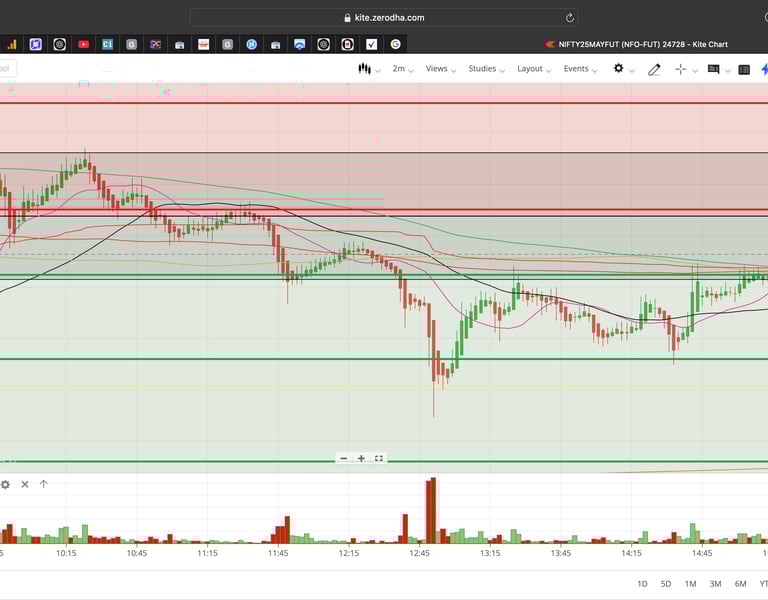Open chart settings gear in toolbar
Image resolution: width=768 pixels, height=600 pixels.
[x=619, y=69]
